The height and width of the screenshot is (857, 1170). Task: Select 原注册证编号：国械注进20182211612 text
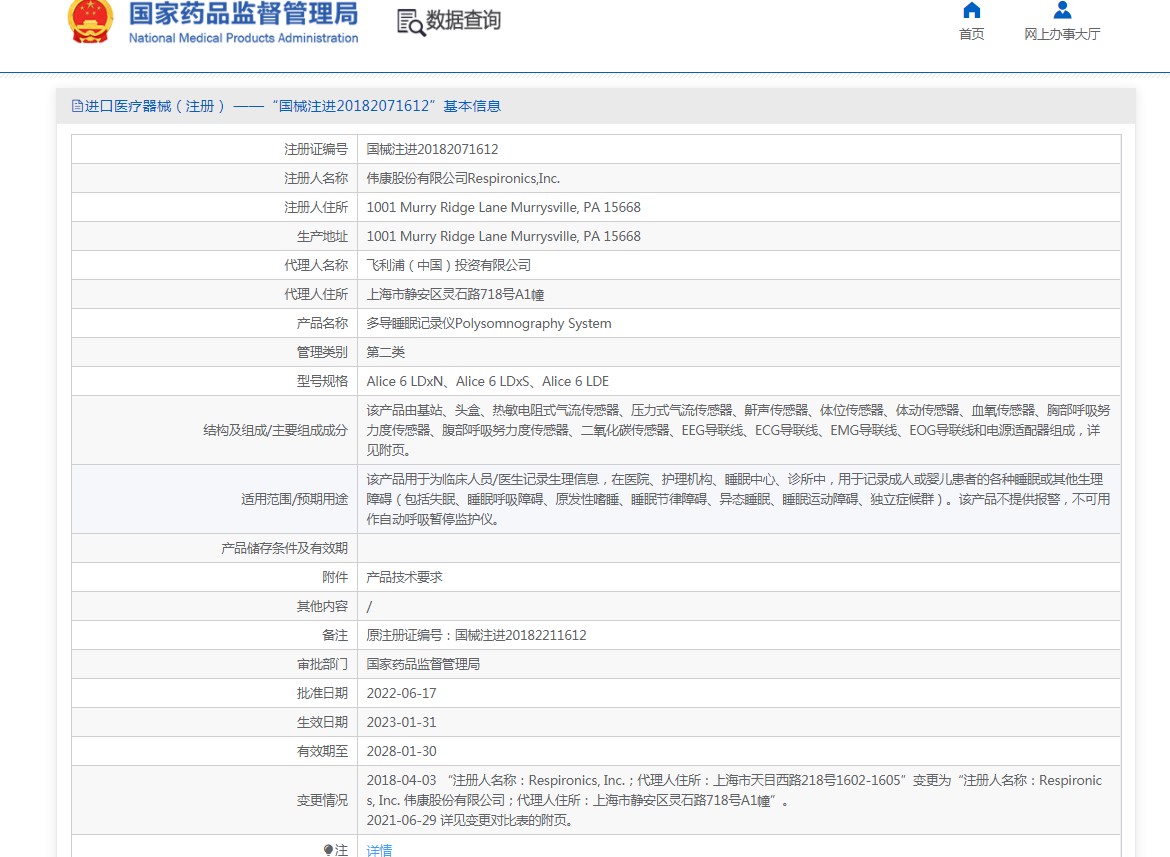point(476,635)
